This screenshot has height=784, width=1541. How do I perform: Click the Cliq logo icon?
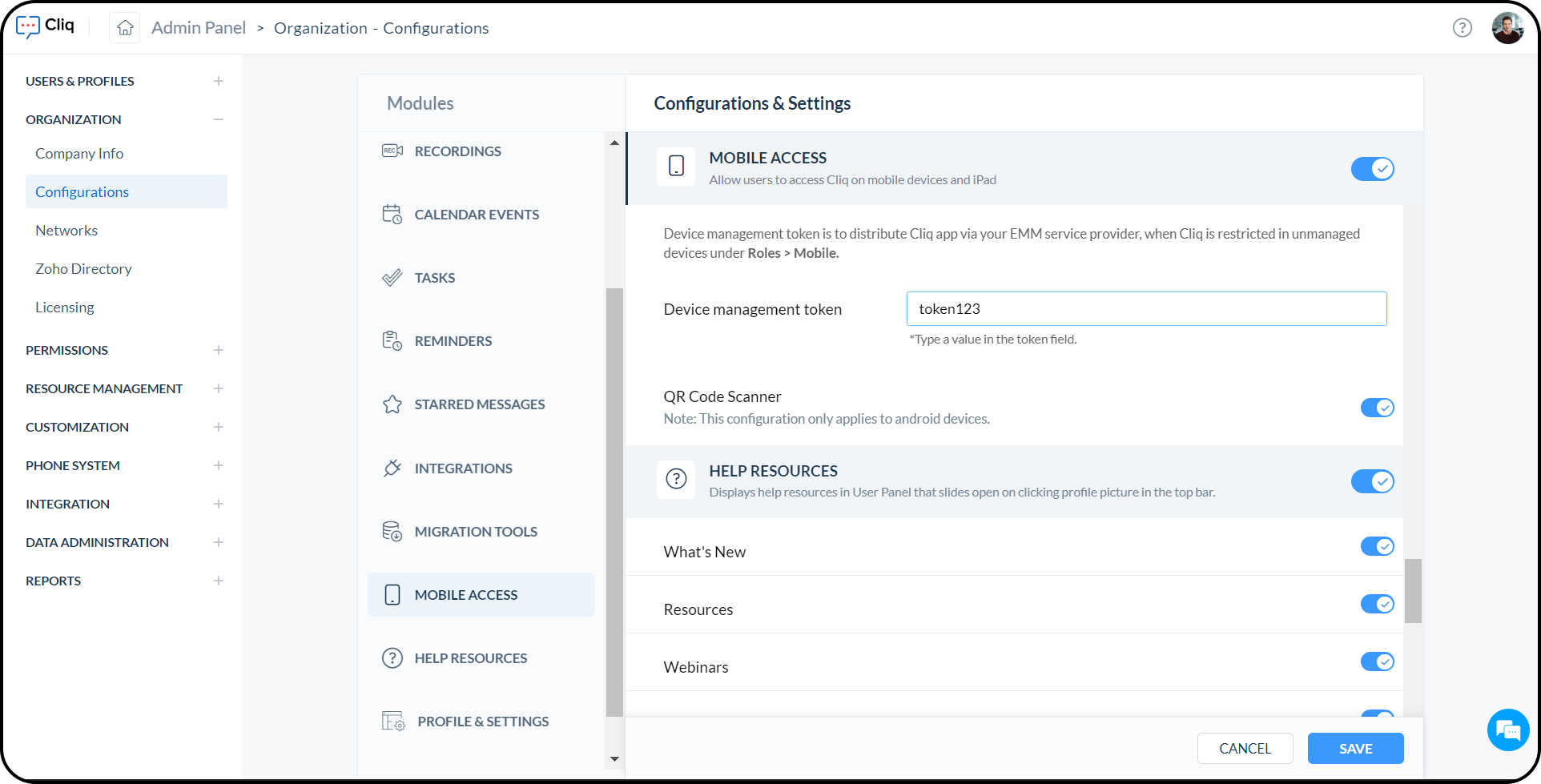coord(28,26)
